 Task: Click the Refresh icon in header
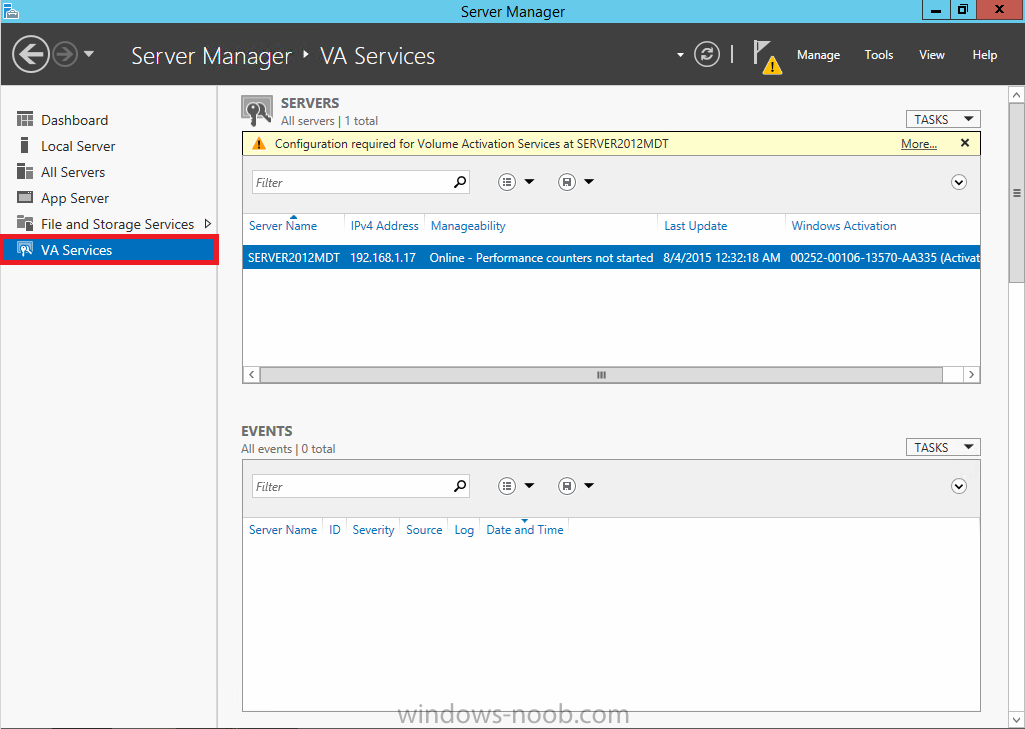[x=707, y=54]
